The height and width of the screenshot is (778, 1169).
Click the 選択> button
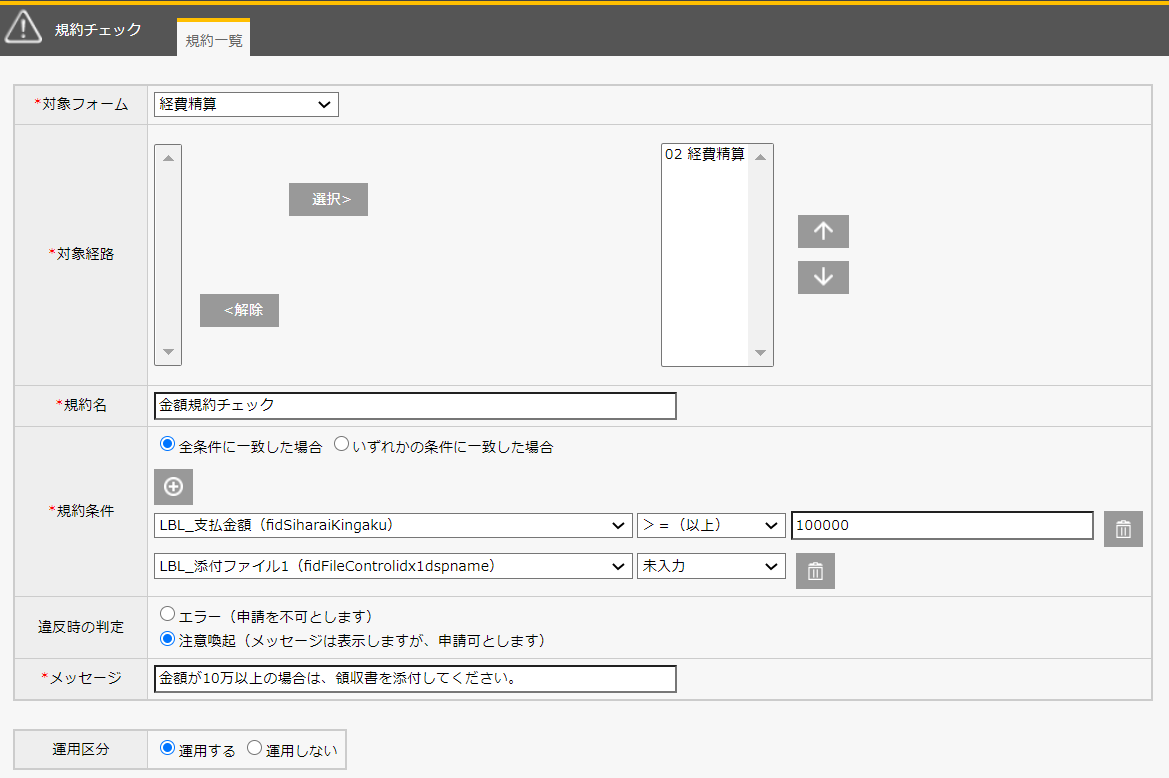328,200
